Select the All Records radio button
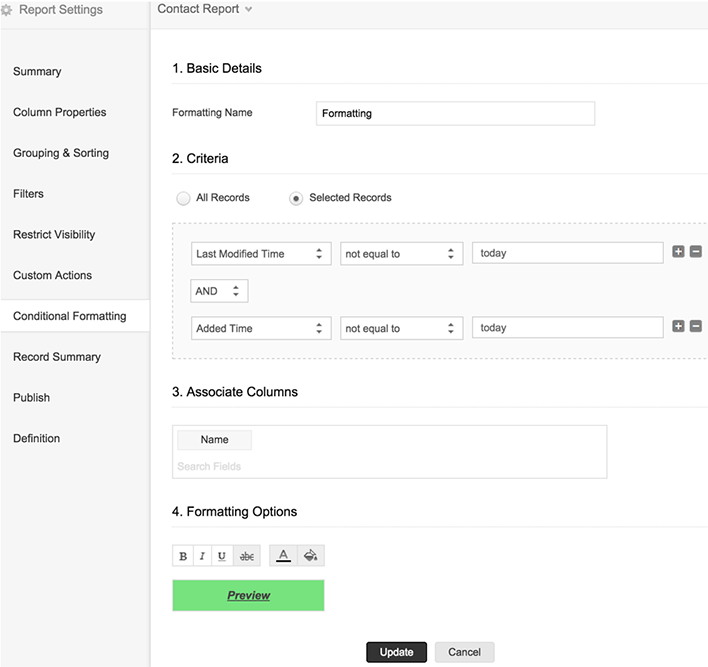 pos(183,198)
